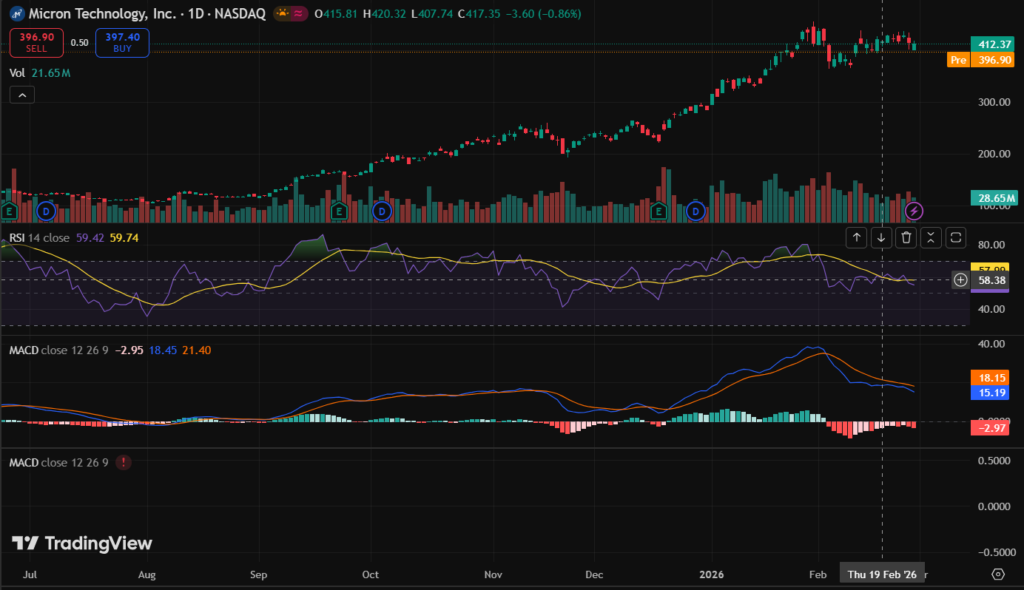
Task: Add alert with plus icon on price scale
Action: coord(961,280)
